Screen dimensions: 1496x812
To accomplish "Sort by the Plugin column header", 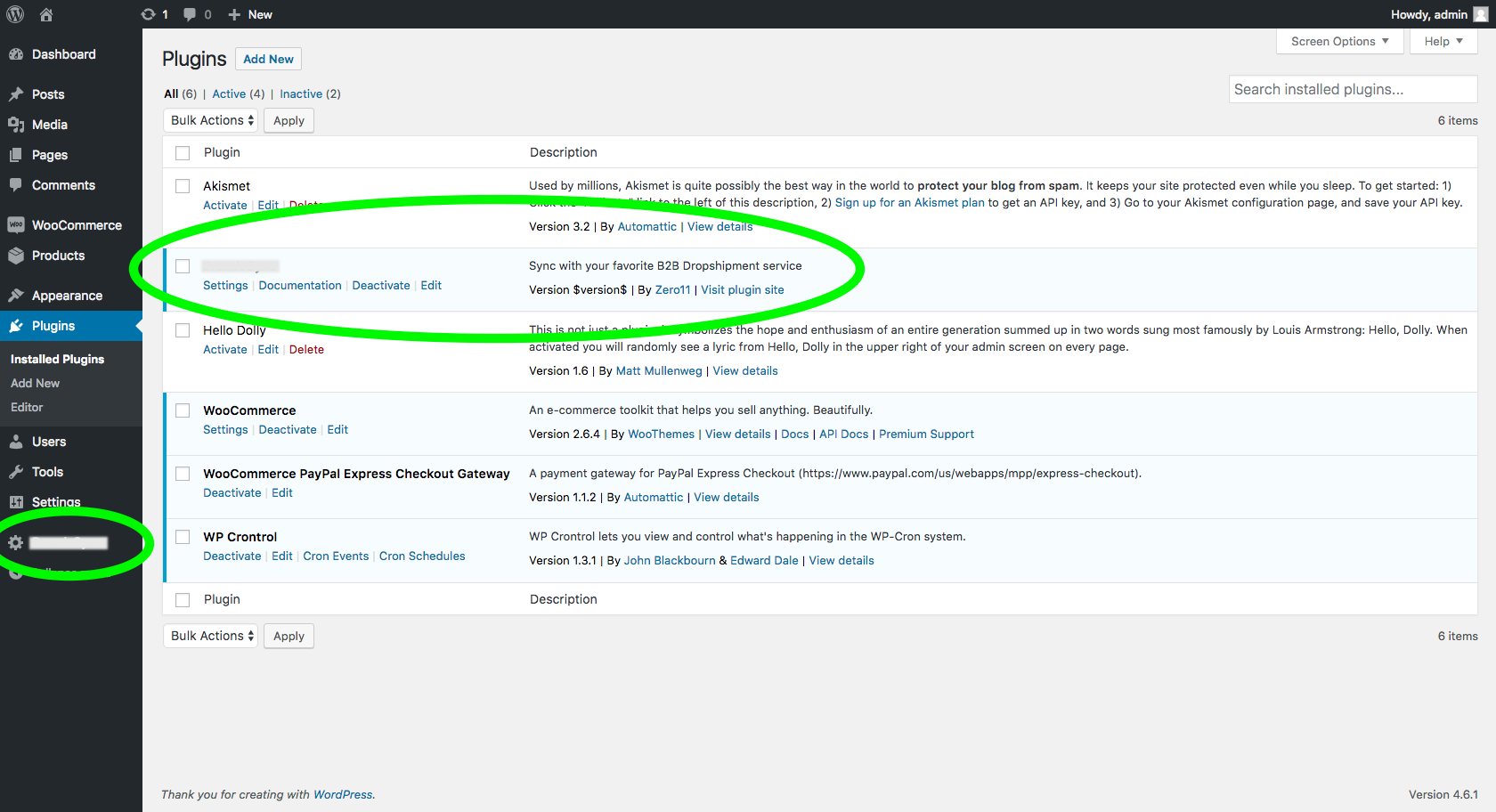I will pyautogui.click(x=222, y=152).
